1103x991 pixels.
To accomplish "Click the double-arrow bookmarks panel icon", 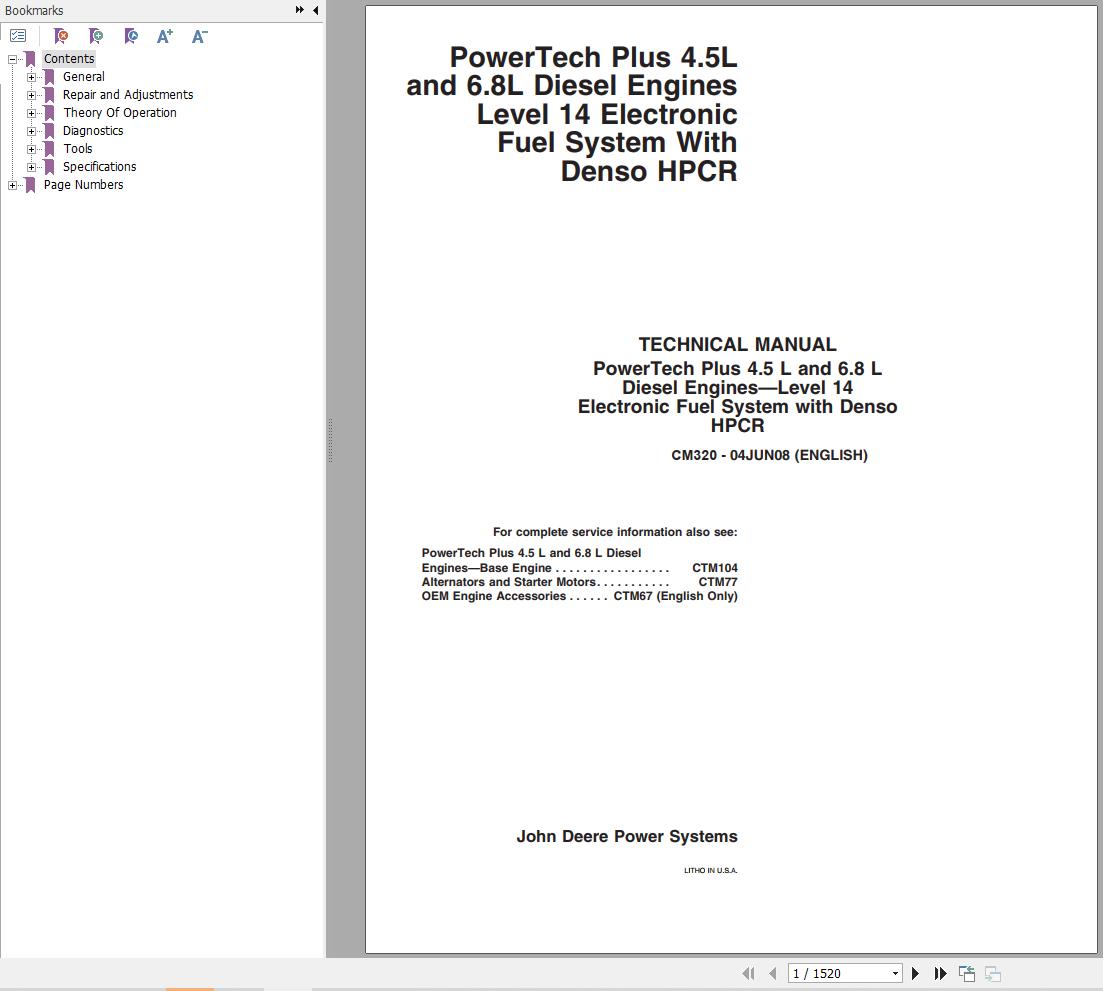I will click(300, 10).
